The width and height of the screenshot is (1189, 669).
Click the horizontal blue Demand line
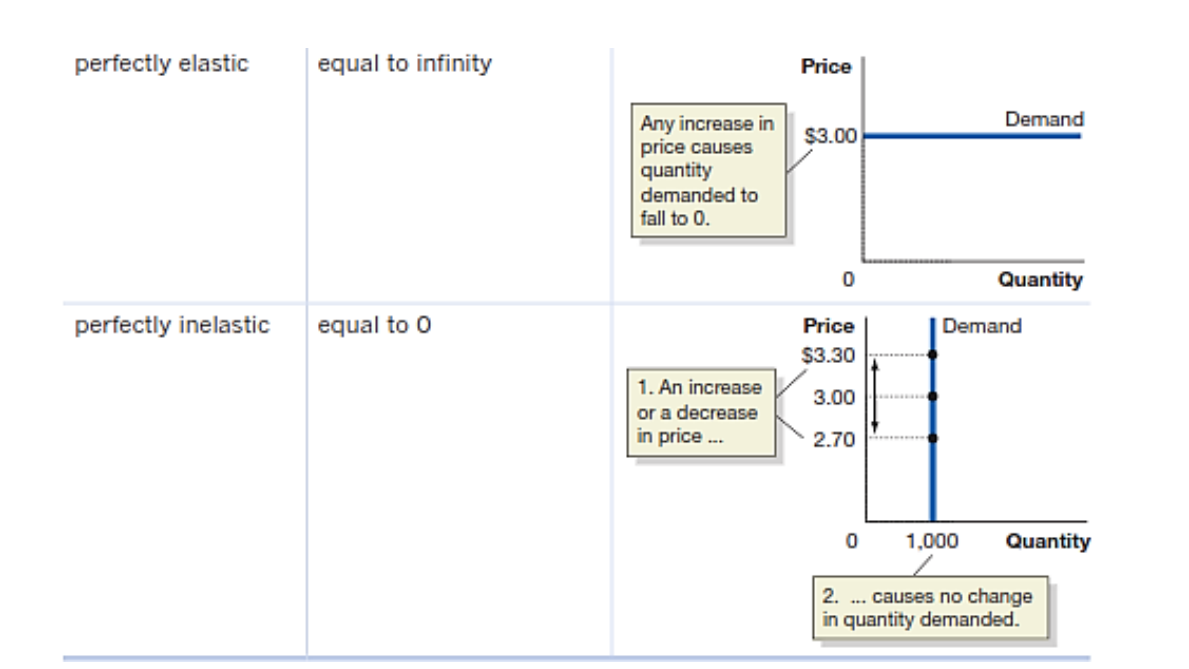(970, 135)
